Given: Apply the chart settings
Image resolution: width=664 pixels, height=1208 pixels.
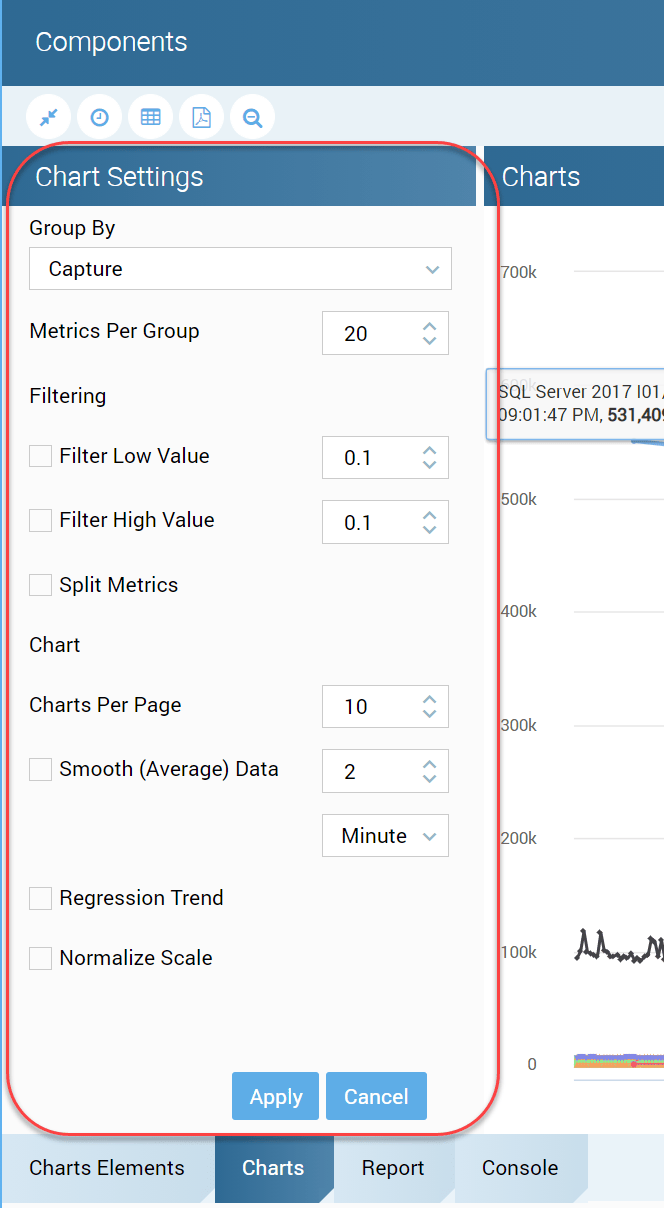Looking at the screenshot, I should tap(275, 1096).
